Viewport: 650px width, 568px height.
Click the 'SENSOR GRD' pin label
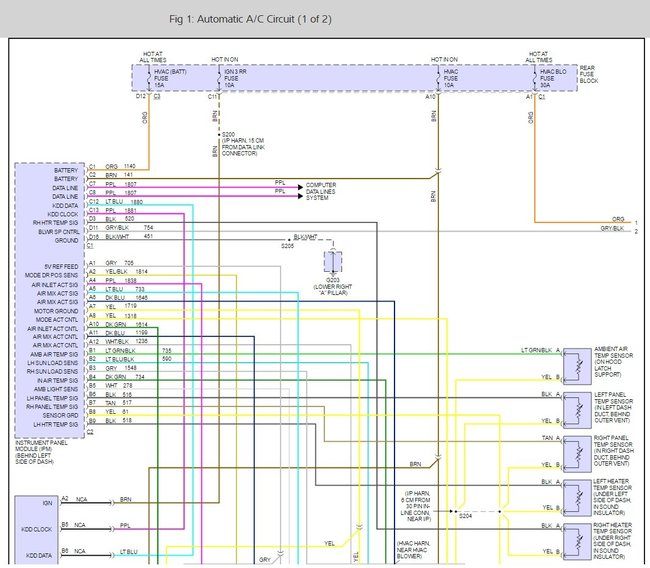[61, 415]
